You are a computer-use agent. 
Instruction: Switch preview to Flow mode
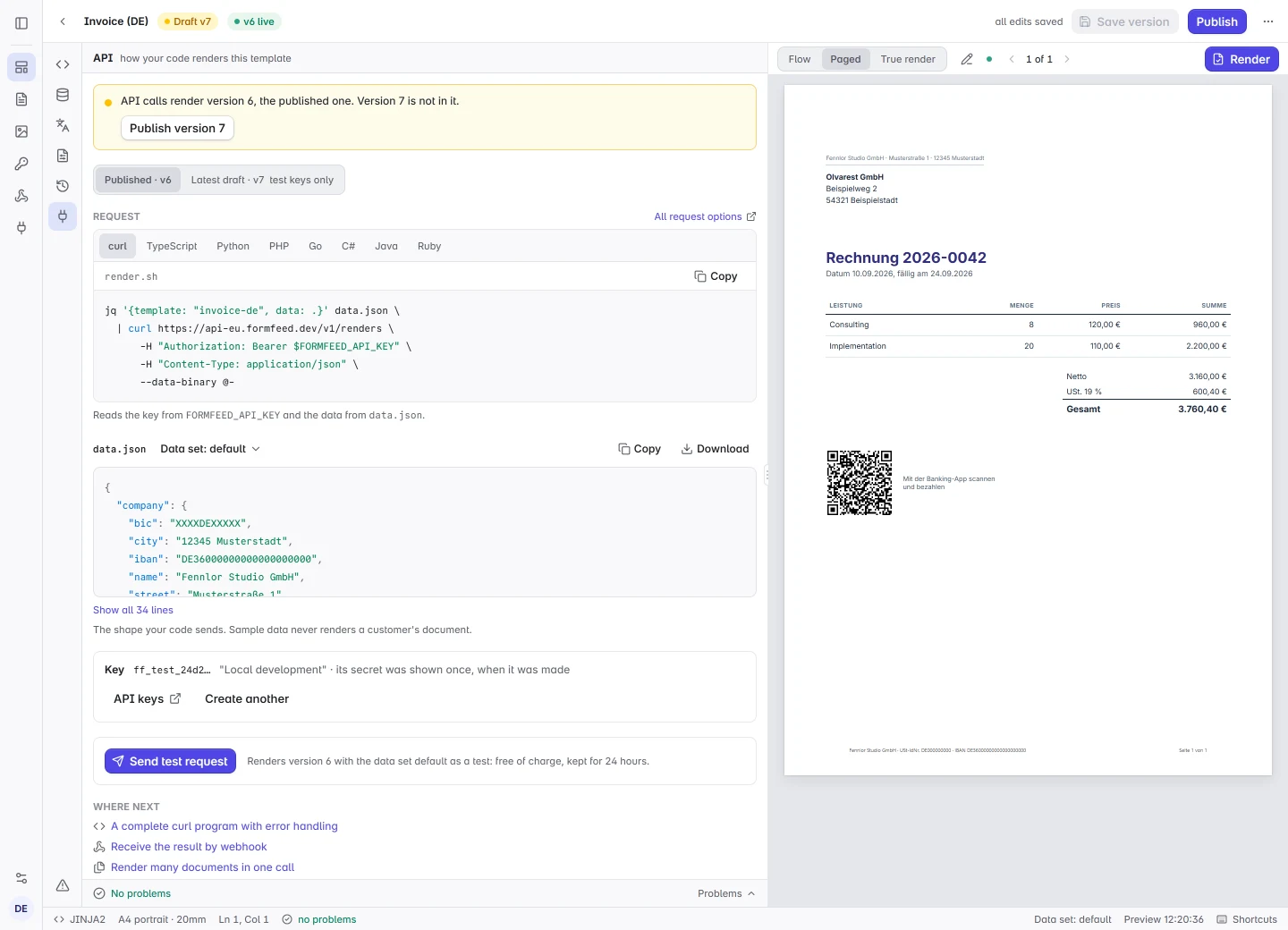point(800,59)
